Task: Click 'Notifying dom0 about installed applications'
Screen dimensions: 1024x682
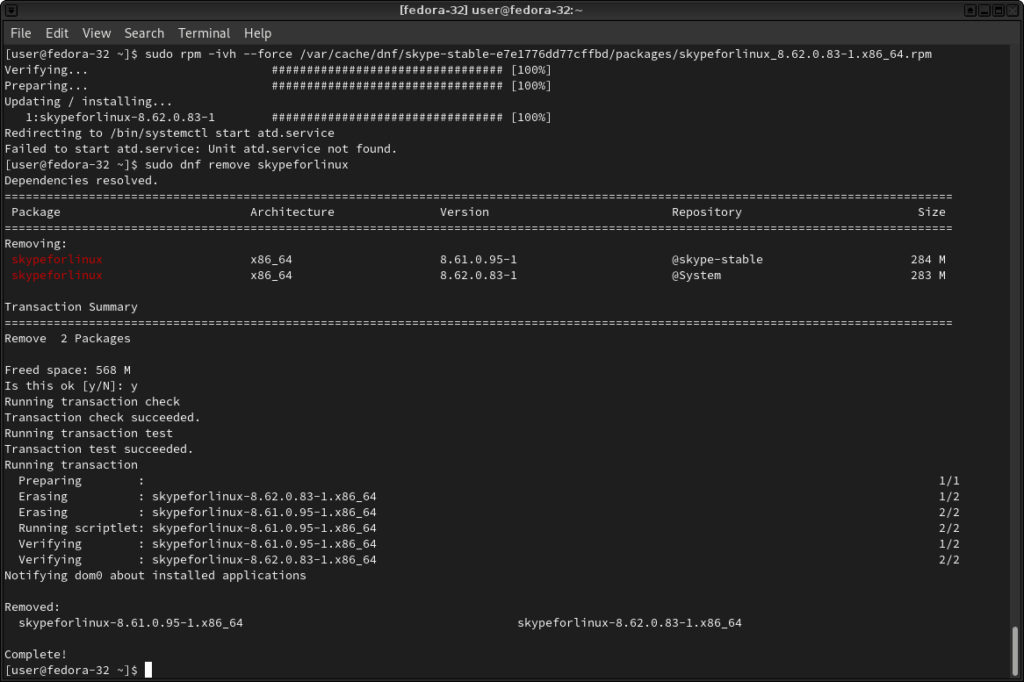Action: click(x=155, y=576)
